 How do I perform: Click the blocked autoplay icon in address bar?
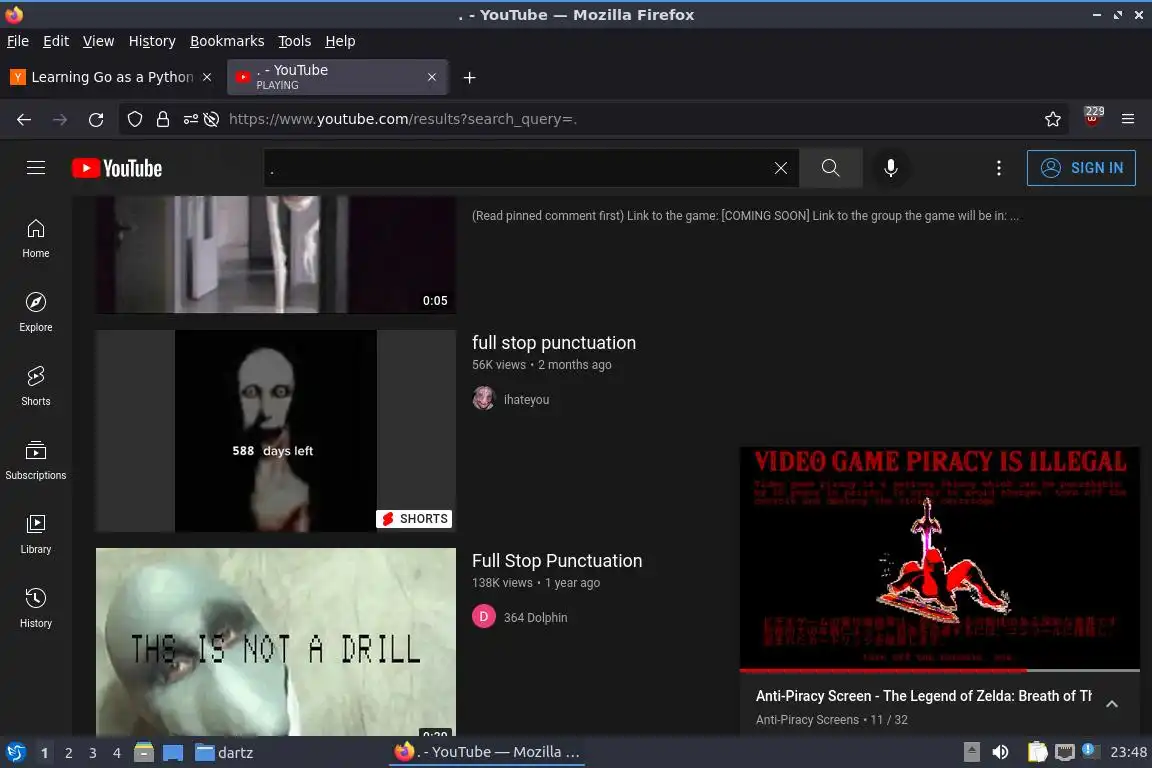coord(212,119)
